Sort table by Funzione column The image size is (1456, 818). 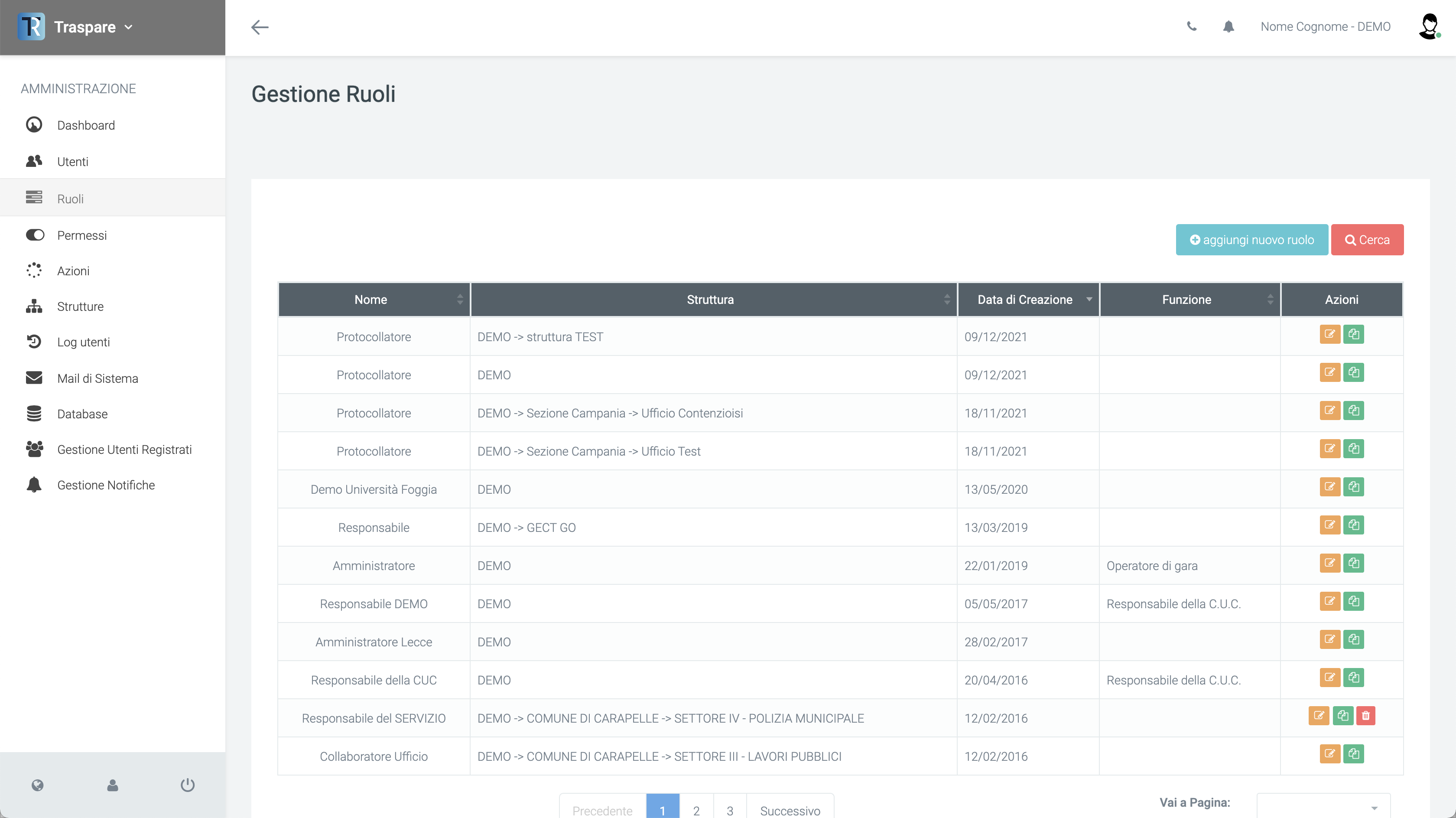(x=1190, y=300)
